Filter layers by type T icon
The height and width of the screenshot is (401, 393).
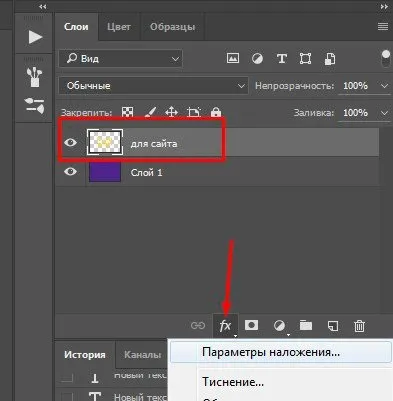tap(282, 59)
